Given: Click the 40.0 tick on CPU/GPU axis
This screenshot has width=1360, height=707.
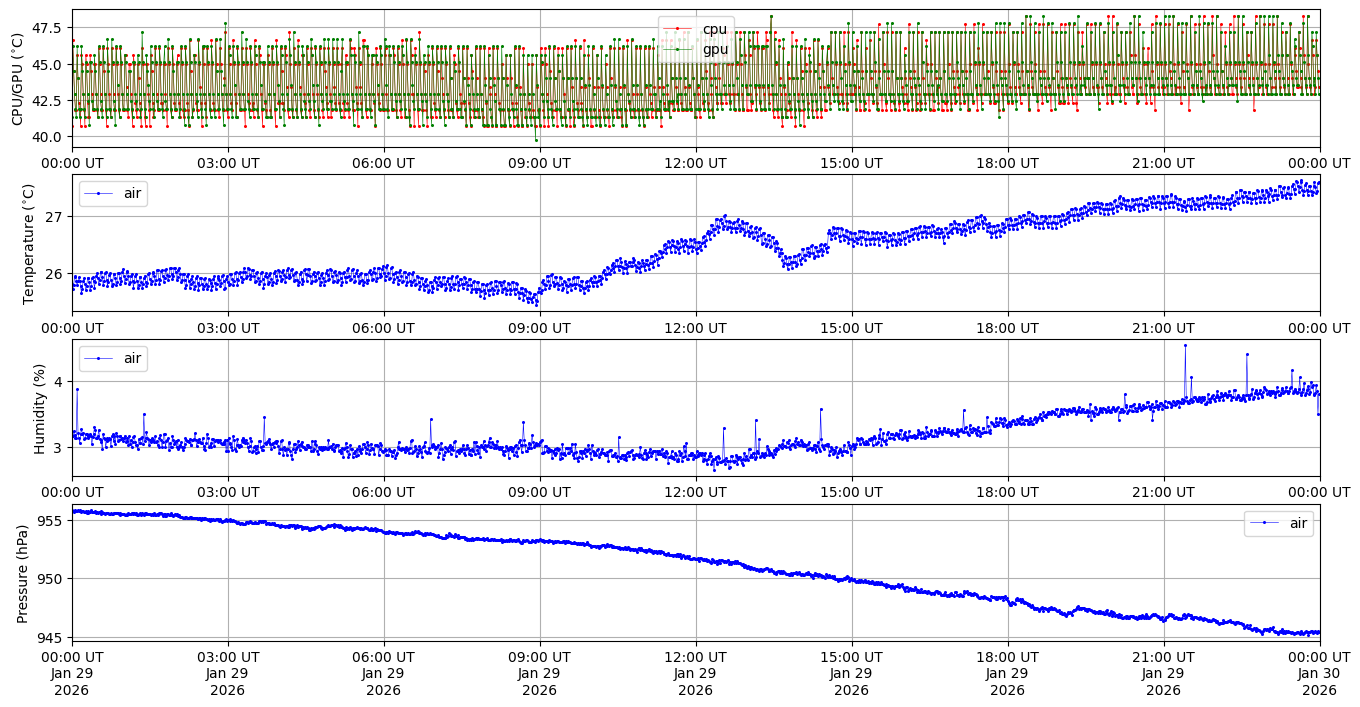Looking at the screenshot, I should coord(50,136).
